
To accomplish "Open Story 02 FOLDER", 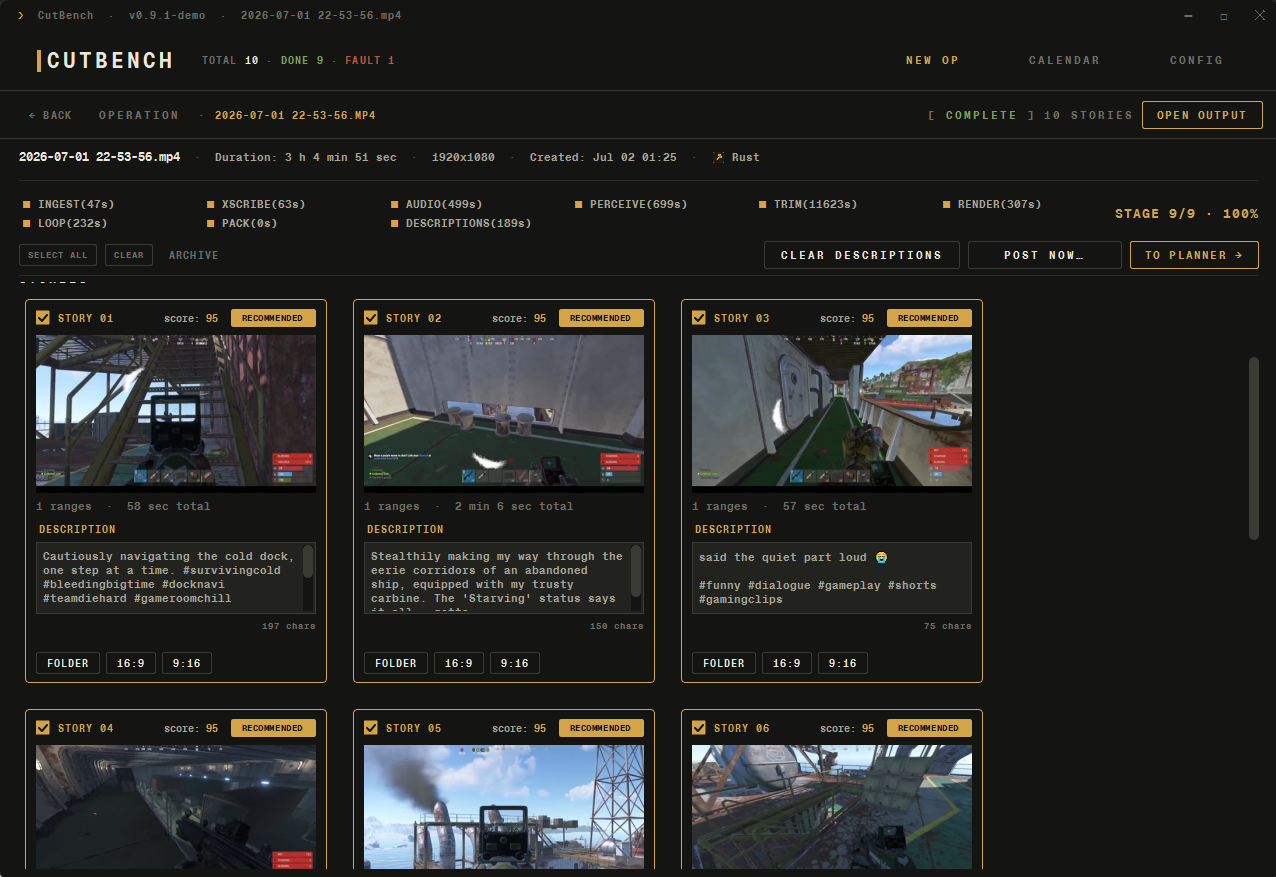I will click(x=396, y=663).
